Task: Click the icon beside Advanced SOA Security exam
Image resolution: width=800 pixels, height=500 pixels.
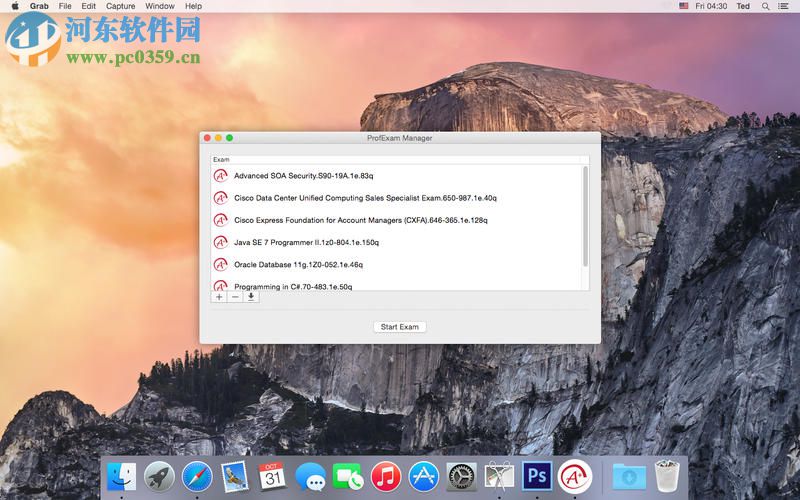Action: click(x=220, y=176)
